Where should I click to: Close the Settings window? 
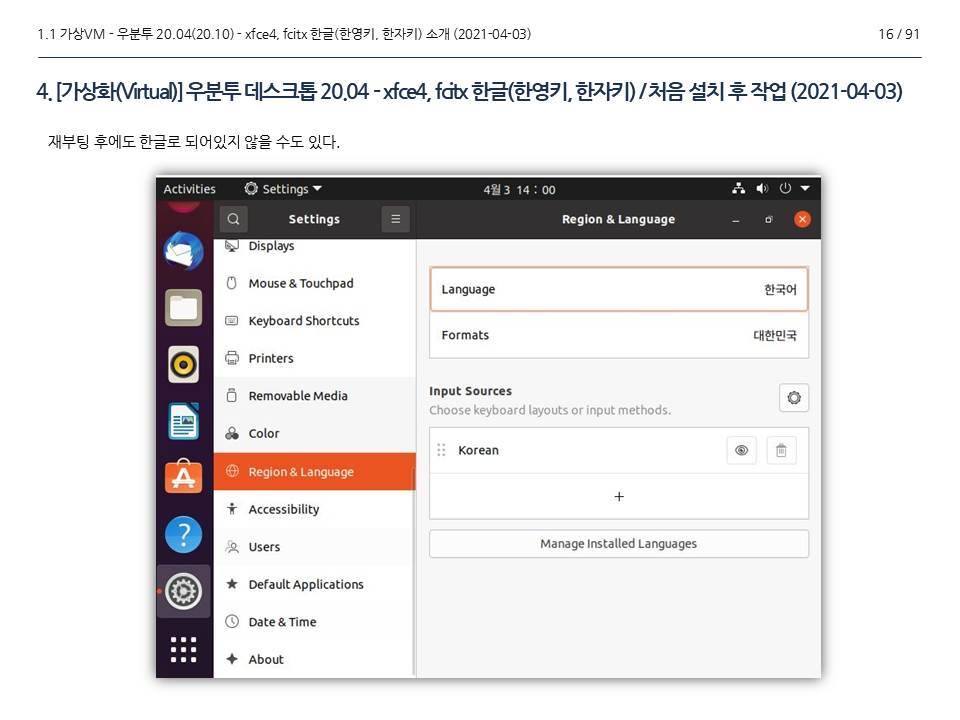802,219
